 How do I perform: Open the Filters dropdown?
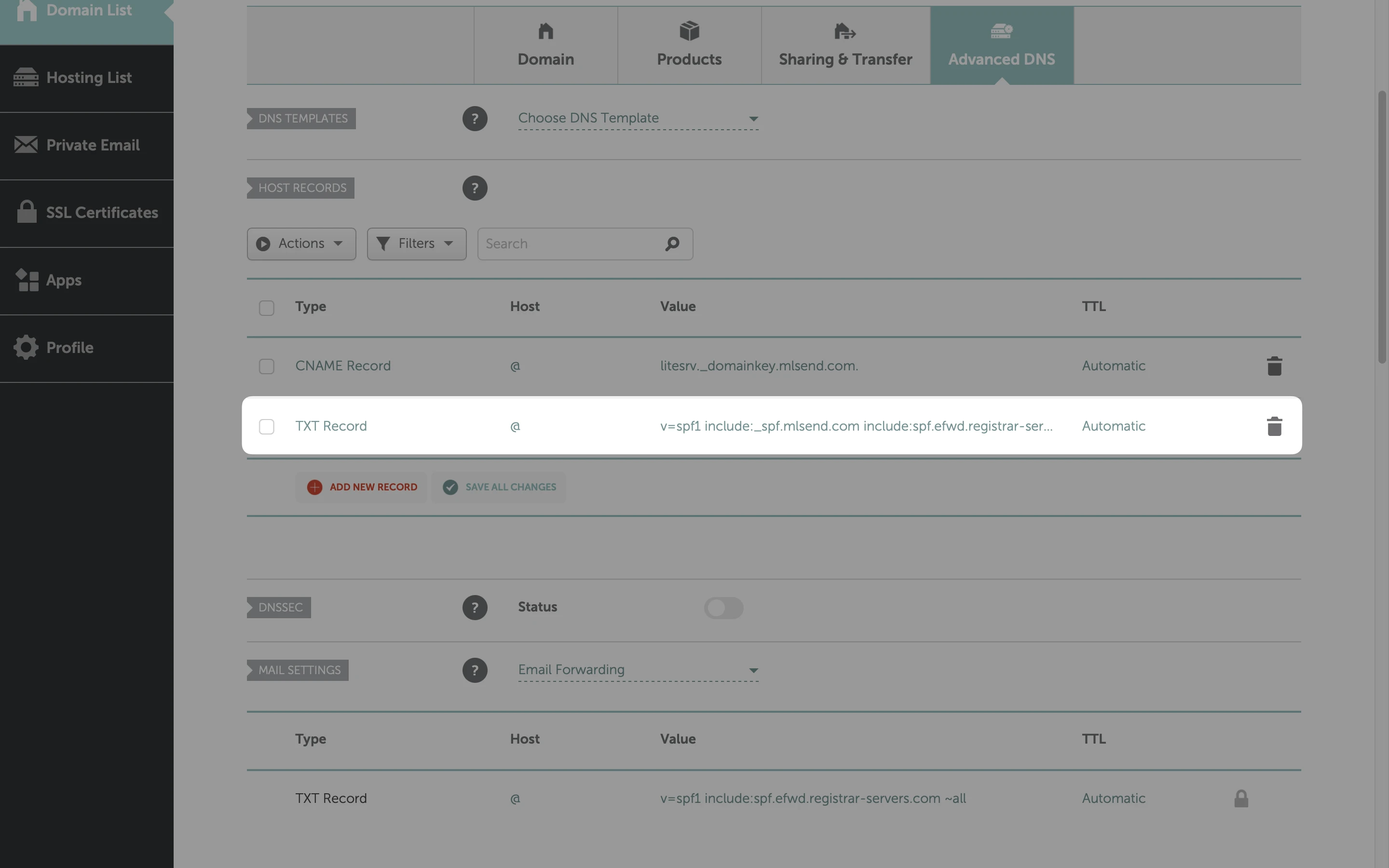coord(416,244)
